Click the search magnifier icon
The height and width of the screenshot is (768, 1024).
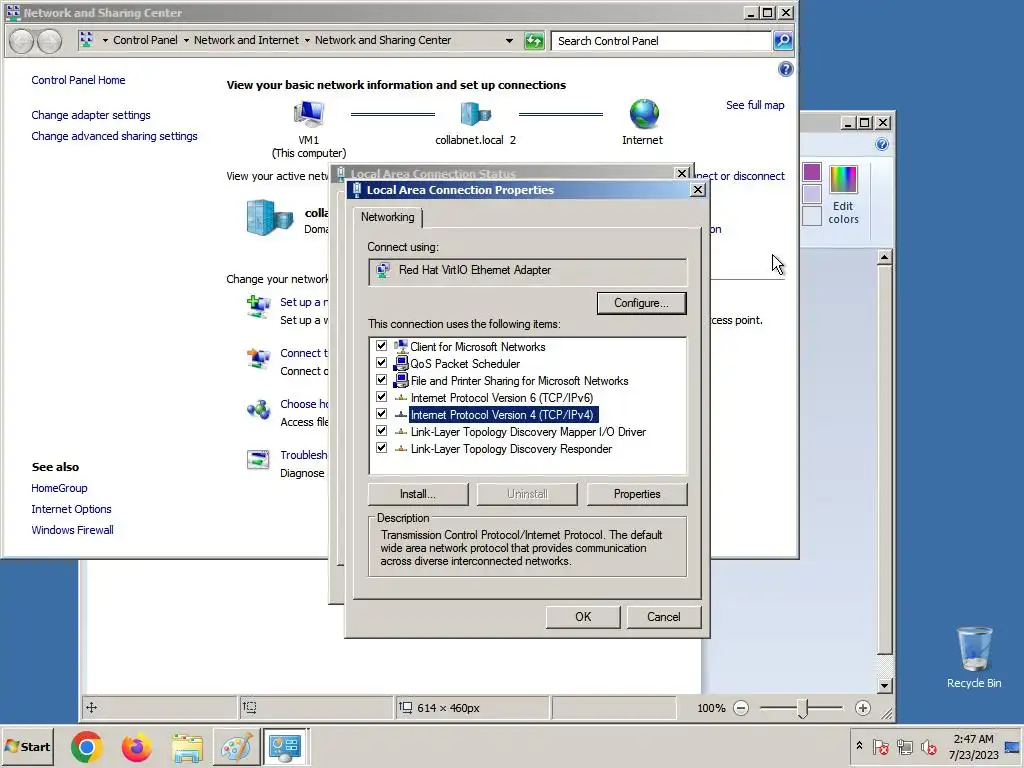[782, 40]
